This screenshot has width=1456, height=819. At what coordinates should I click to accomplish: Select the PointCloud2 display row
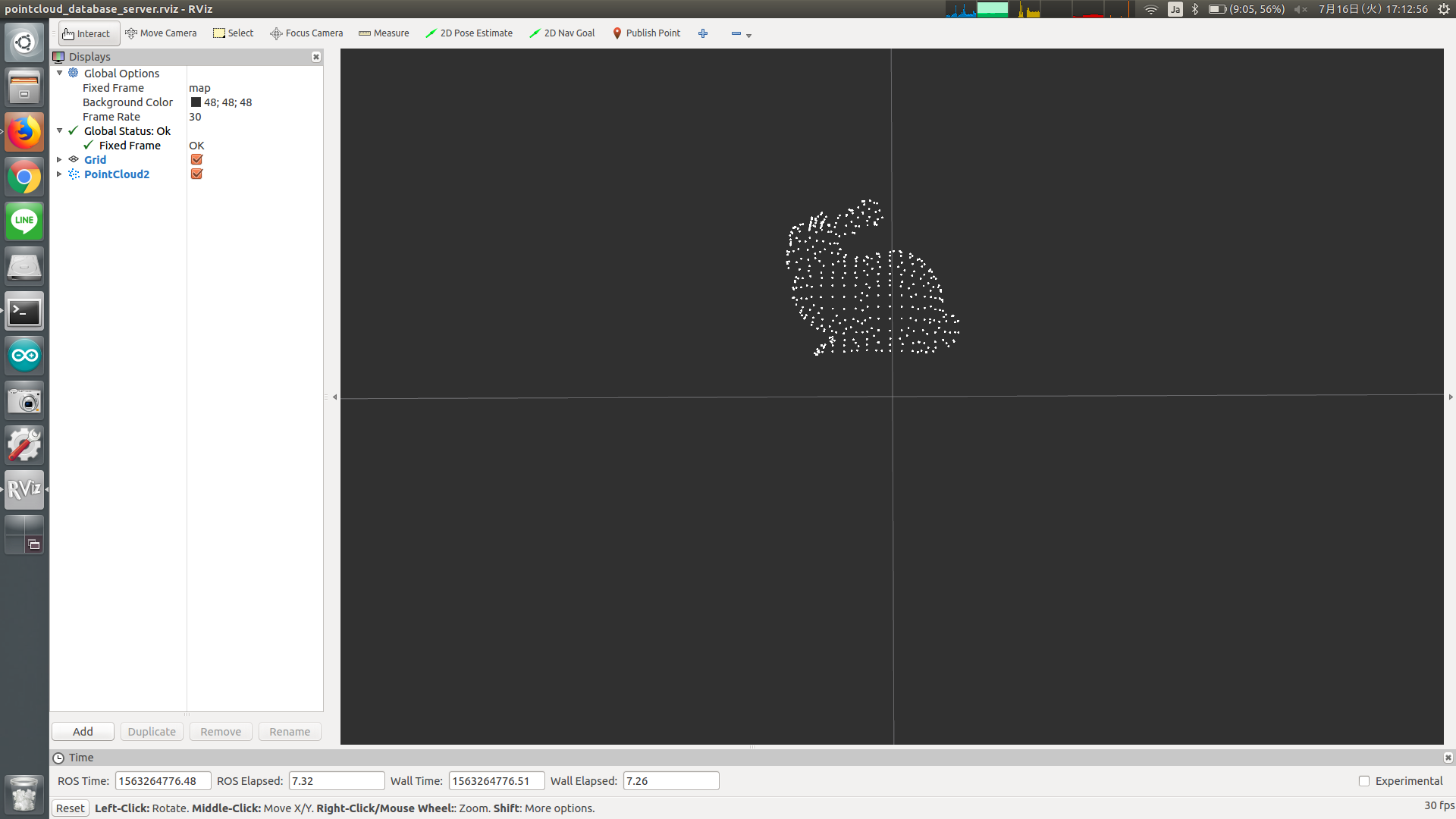(187, 174)
